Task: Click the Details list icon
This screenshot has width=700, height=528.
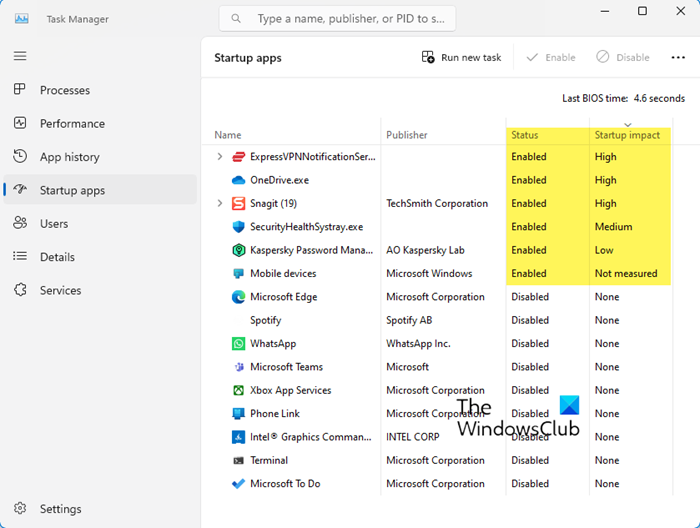Action: (x=20, y=256)
